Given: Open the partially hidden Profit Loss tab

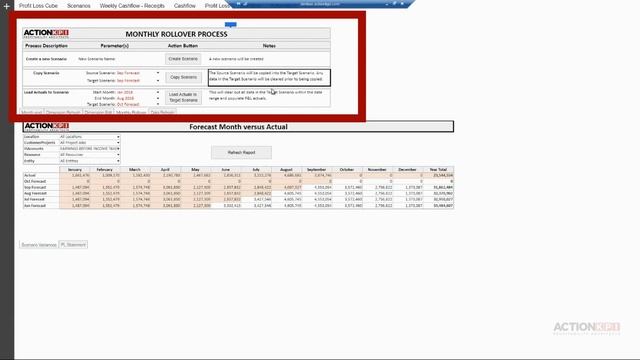Looking at the screenshot, I should point(217,6).
